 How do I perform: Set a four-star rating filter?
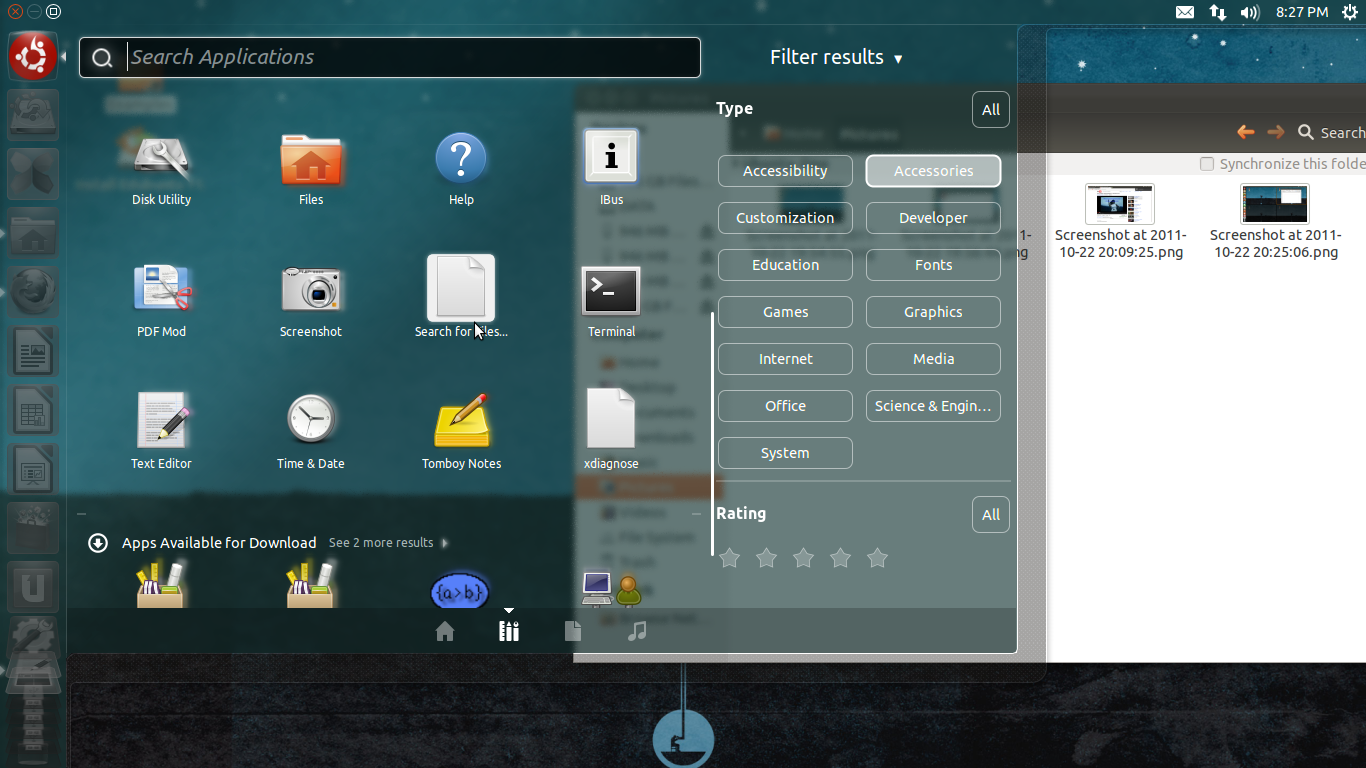click(x=840, y=558)
